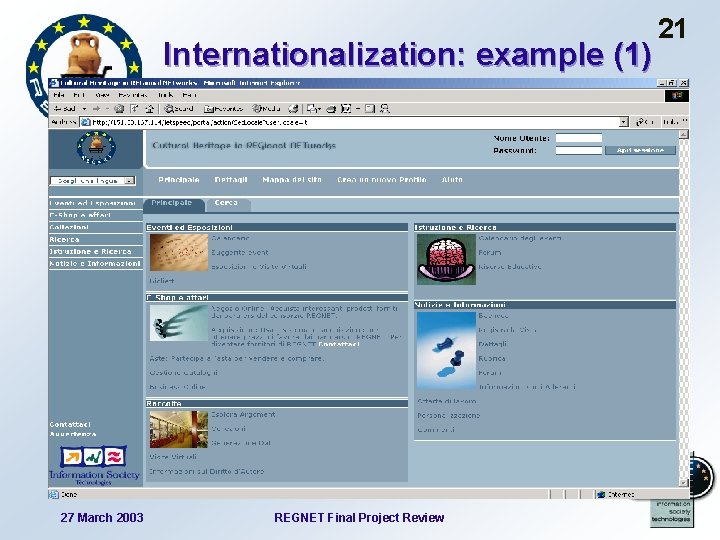
Task: Switch to the Principale tab
Action: pos(174,204)
